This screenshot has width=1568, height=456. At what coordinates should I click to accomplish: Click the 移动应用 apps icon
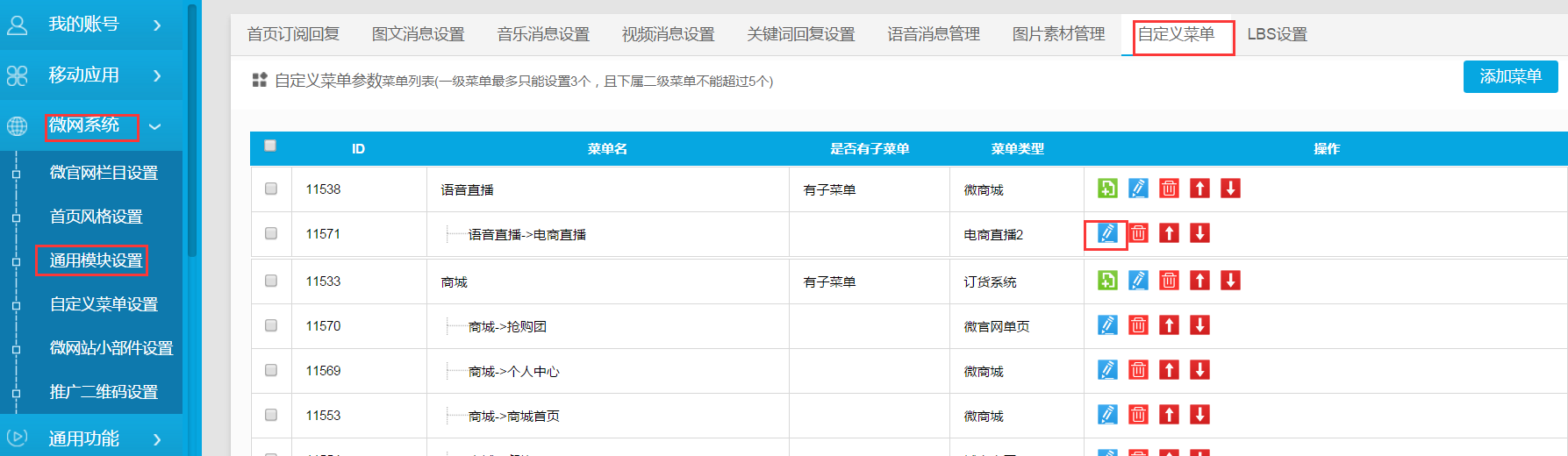click(17, 75)
